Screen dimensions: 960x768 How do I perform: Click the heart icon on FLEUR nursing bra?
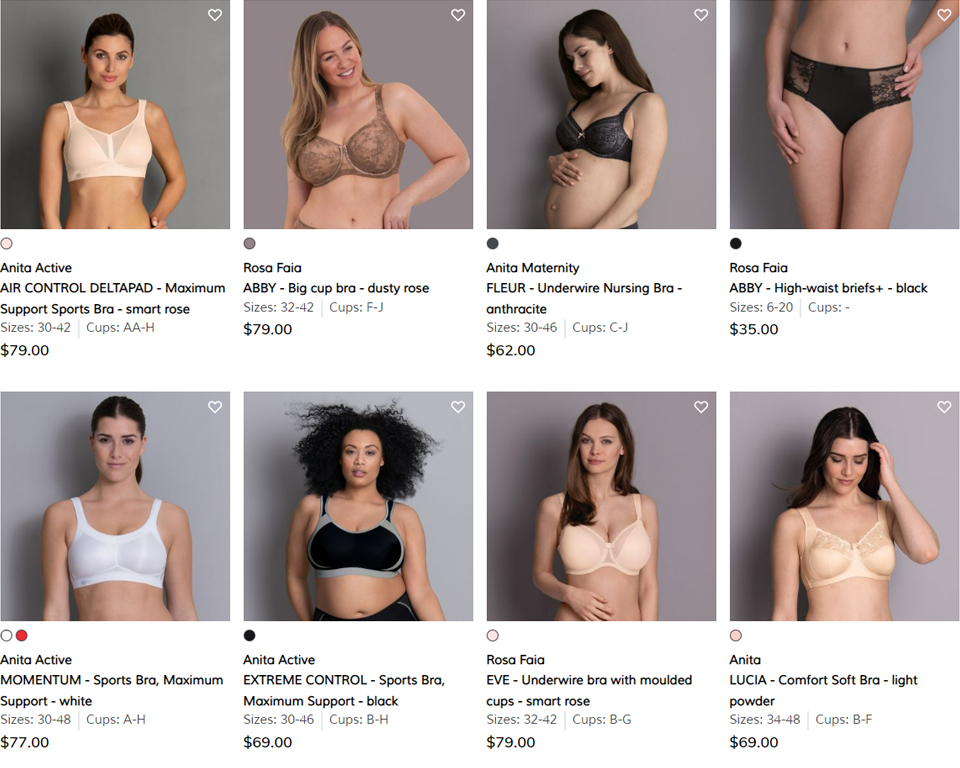[x=701, y=15]
